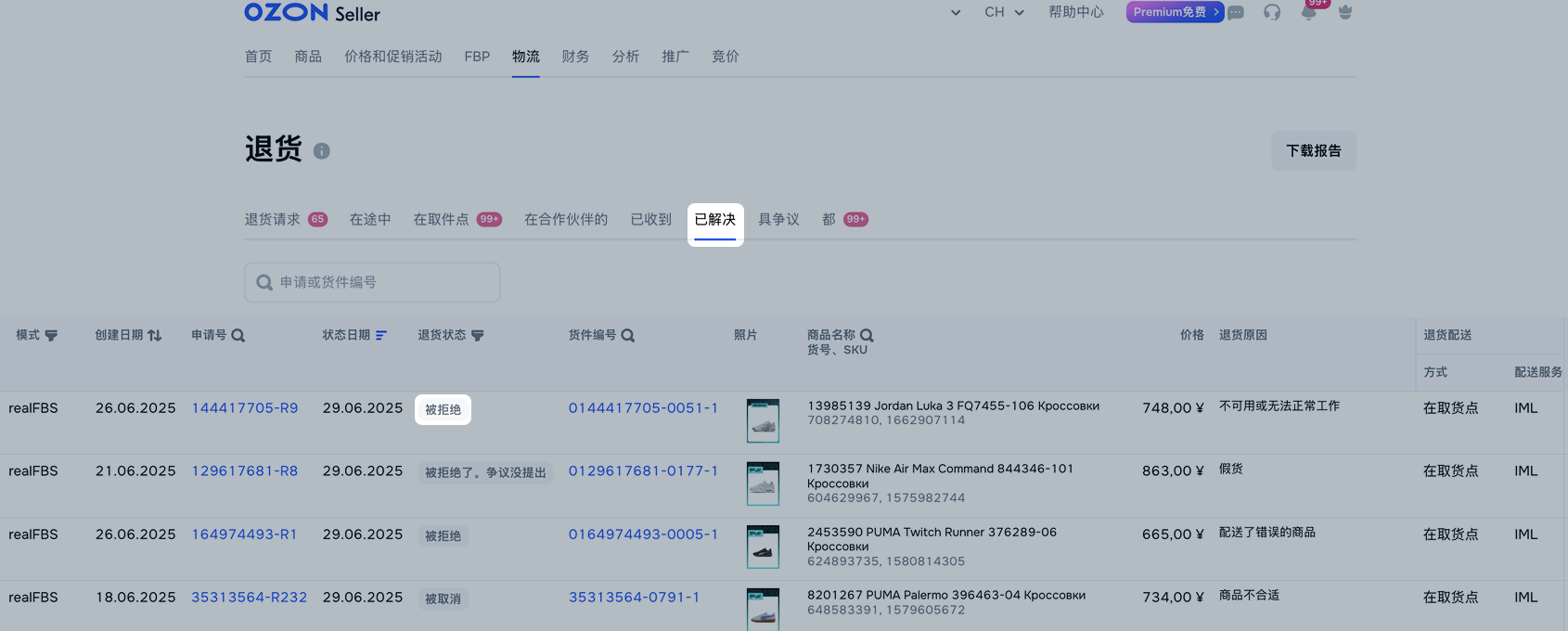The width and height of the screenshot is (1568, 631).
Task: Click return reason 假货
Action: pyautogui.click(x=1231, y=469)
